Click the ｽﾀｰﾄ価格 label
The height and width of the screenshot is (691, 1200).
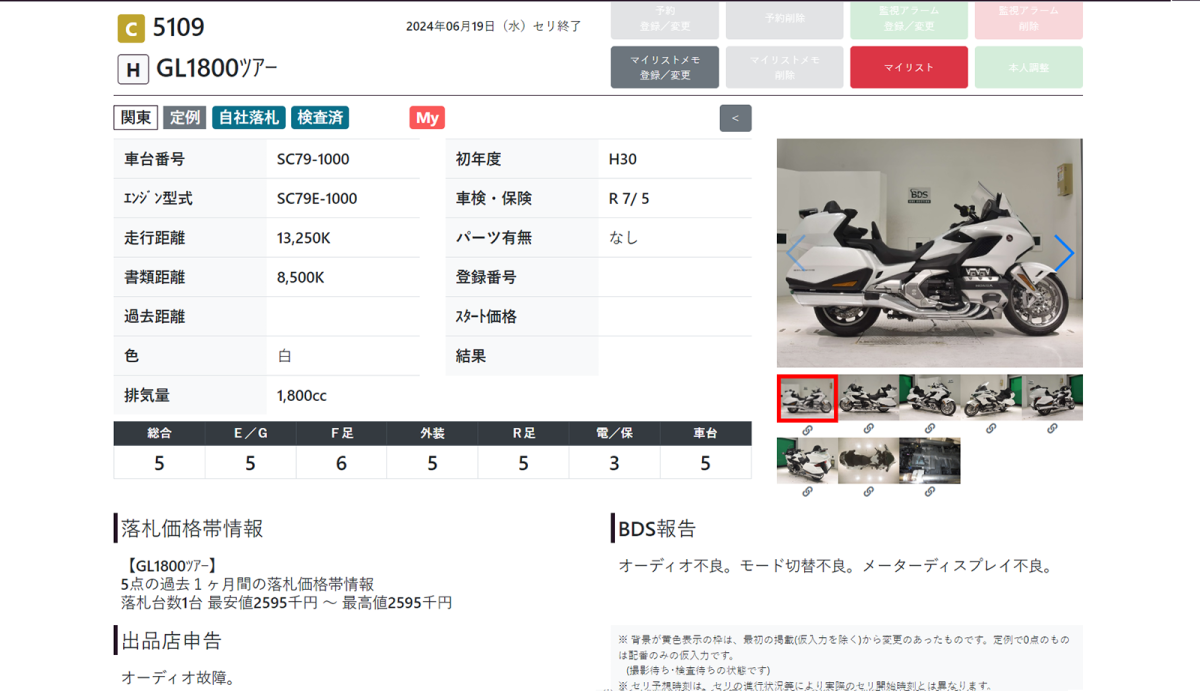(486, 316)
